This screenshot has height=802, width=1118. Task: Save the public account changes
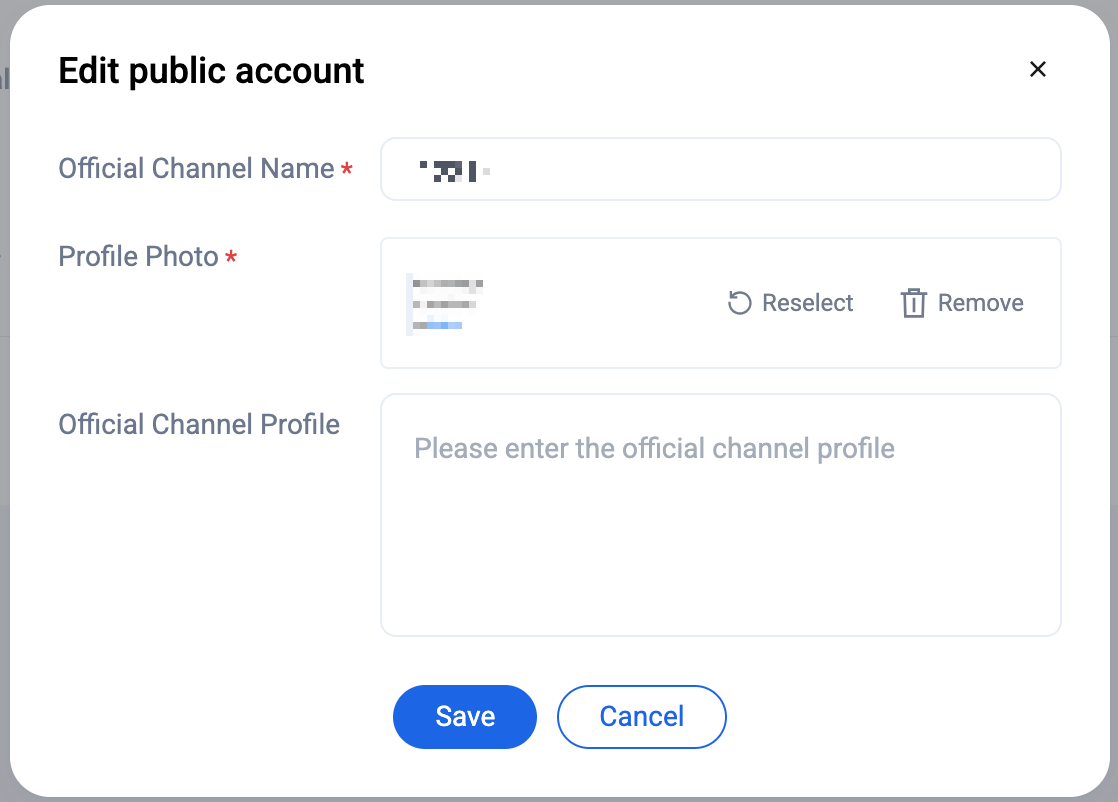[x=465, y=716]
